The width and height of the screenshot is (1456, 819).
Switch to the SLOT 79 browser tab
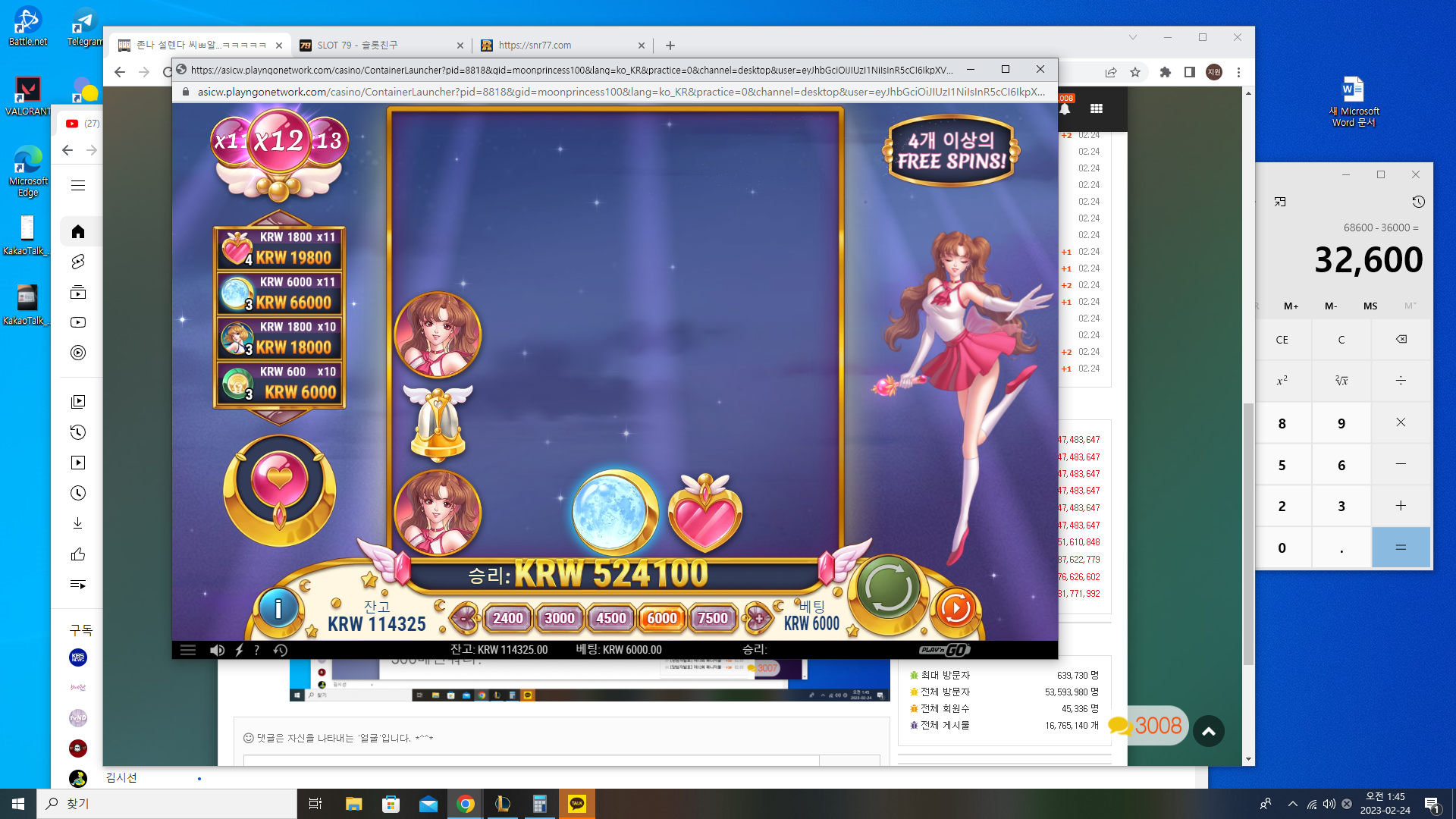click(381, 45)
